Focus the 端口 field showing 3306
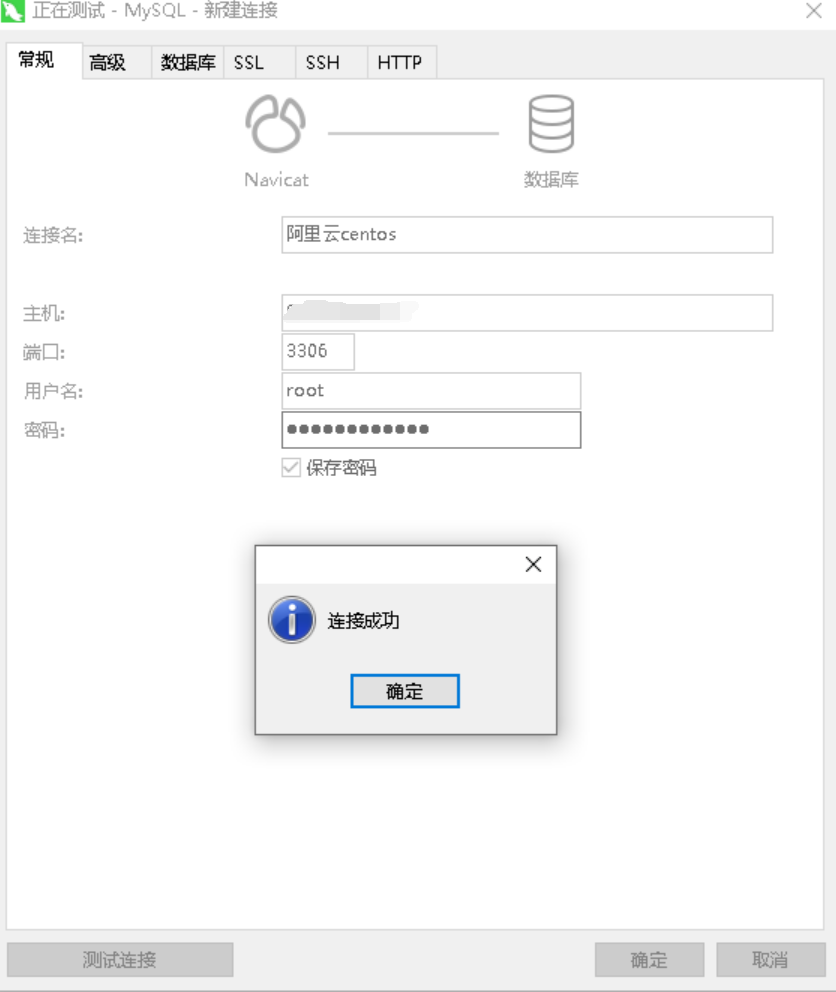The width and height of the screenshot is (836, 992). coord(318,352)
